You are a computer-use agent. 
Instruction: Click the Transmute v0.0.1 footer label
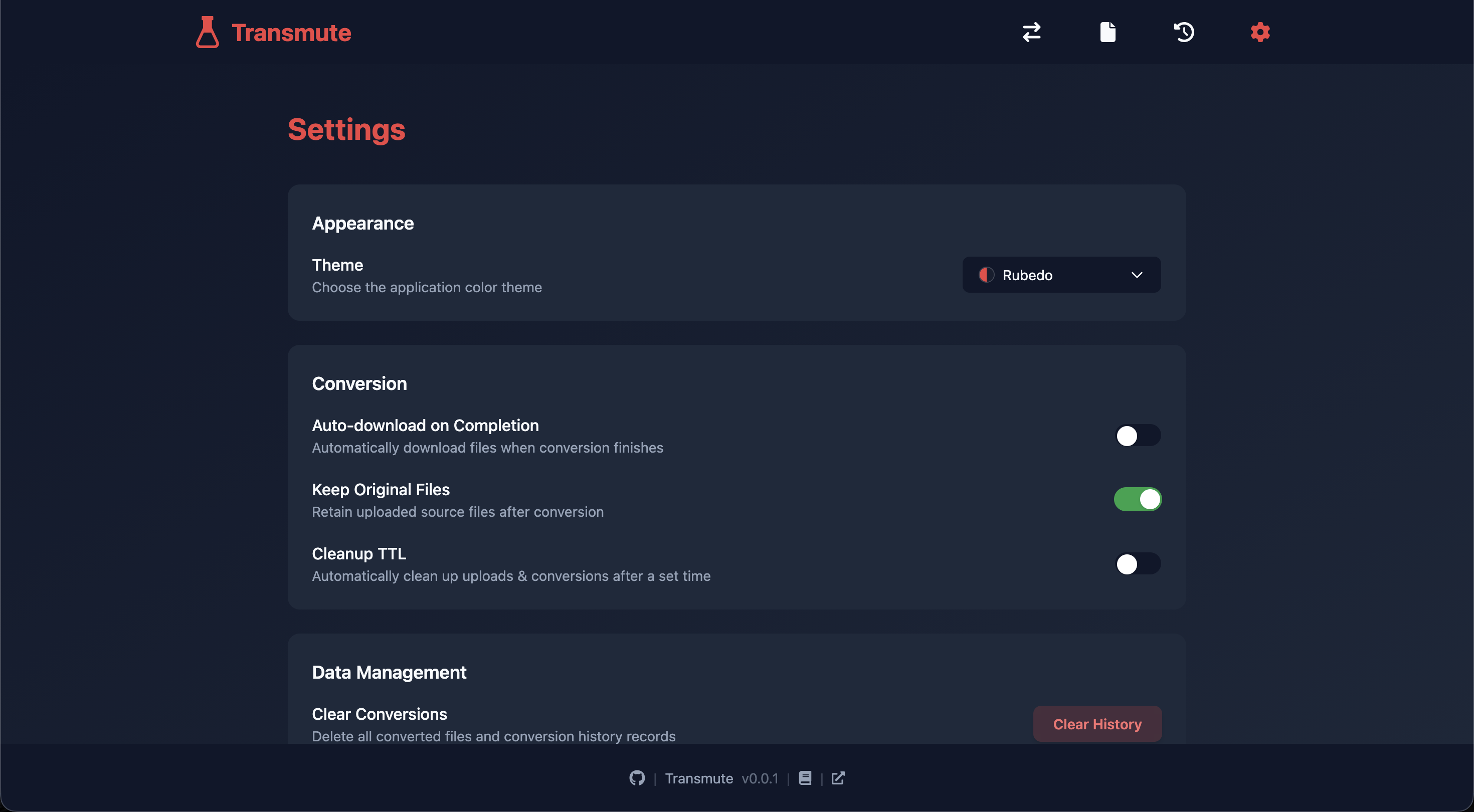tap(721, 778)
